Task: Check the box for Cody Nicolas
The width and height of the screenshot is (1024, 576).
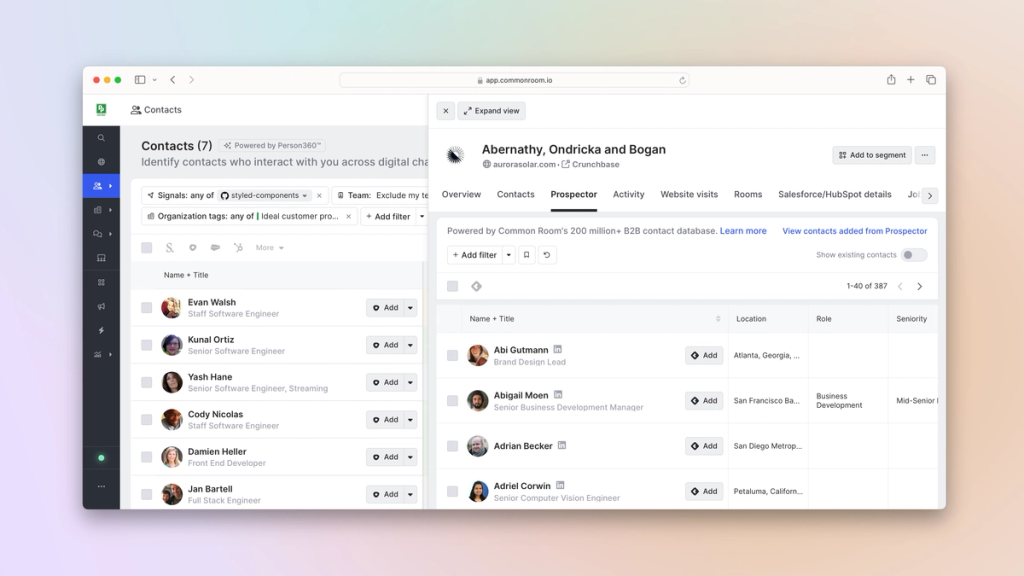Action: coord(147,419)
